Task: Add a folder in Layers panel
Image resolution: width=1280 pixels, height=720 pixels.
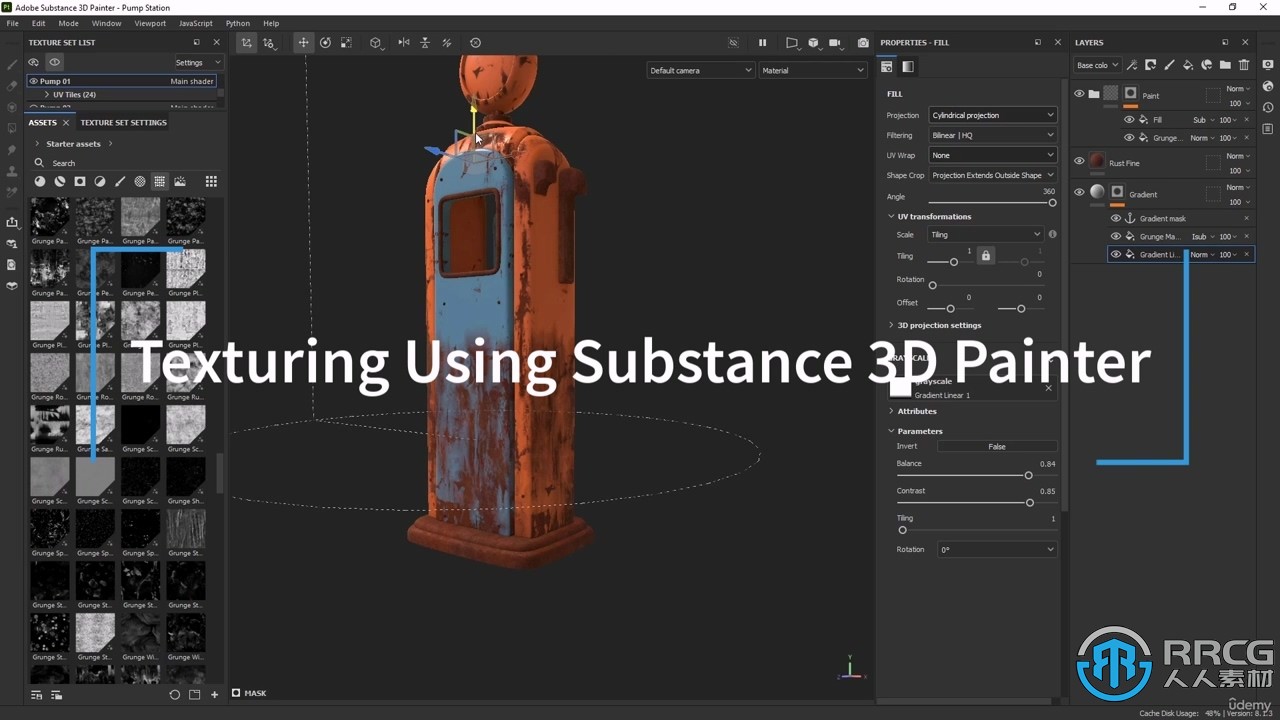Action: 1225,65
